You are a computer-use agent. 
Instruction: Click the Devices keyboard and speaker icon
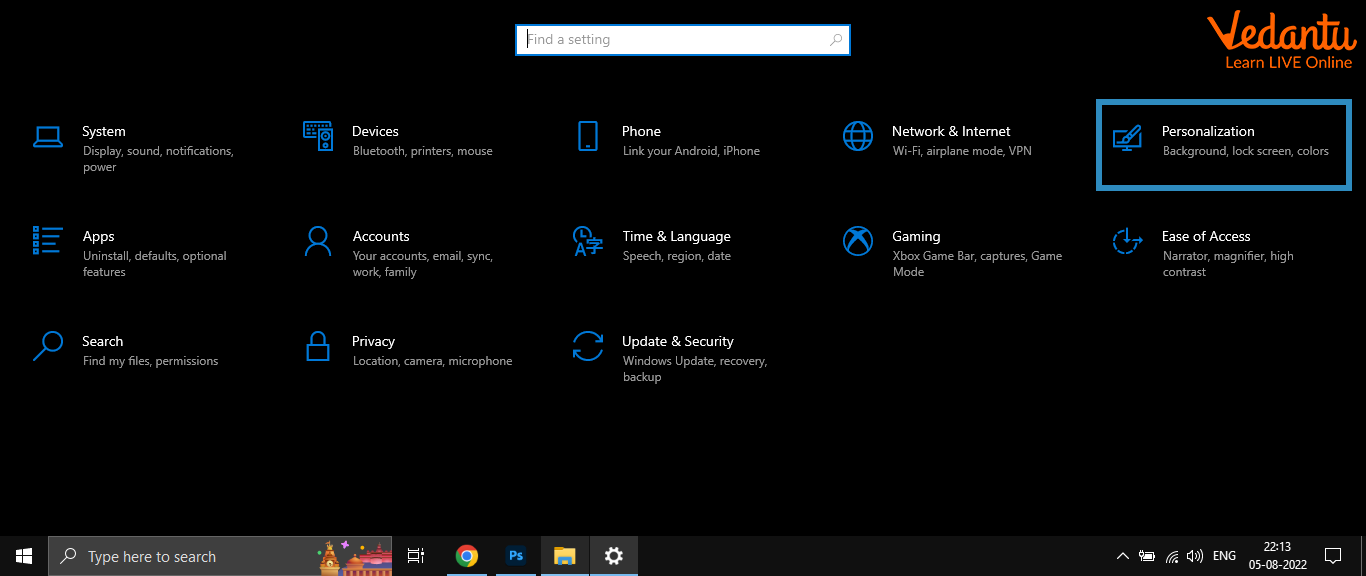[x=318, y=136]
